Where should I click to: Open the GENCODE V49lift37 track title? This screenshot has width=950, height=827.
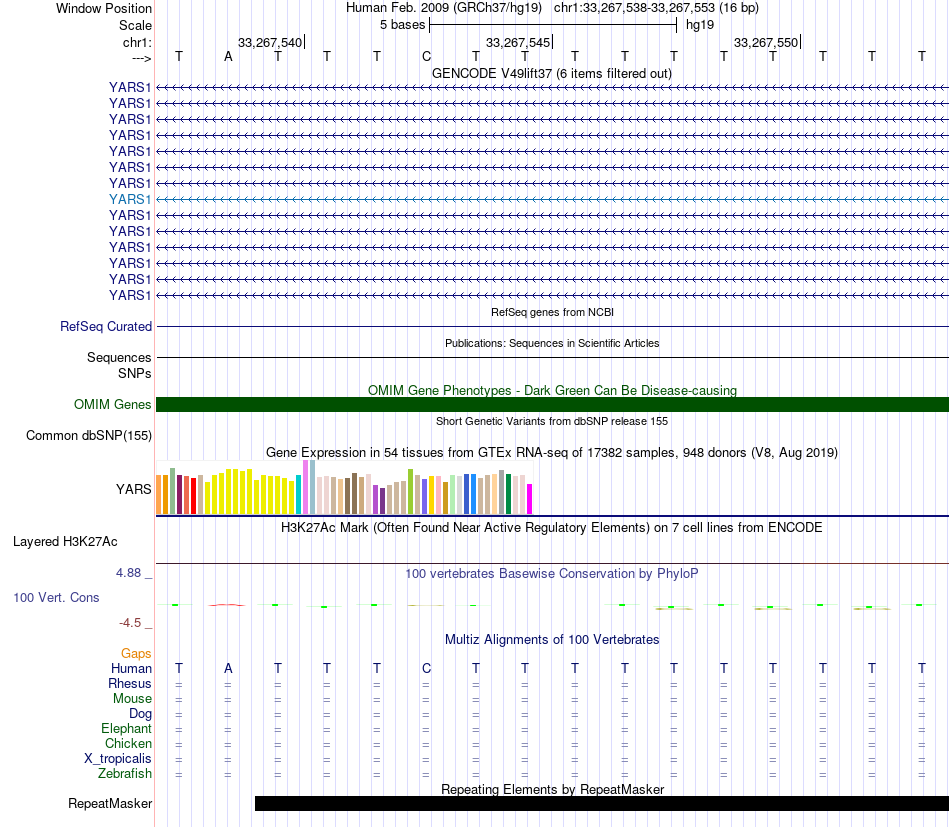click(552, 73)
